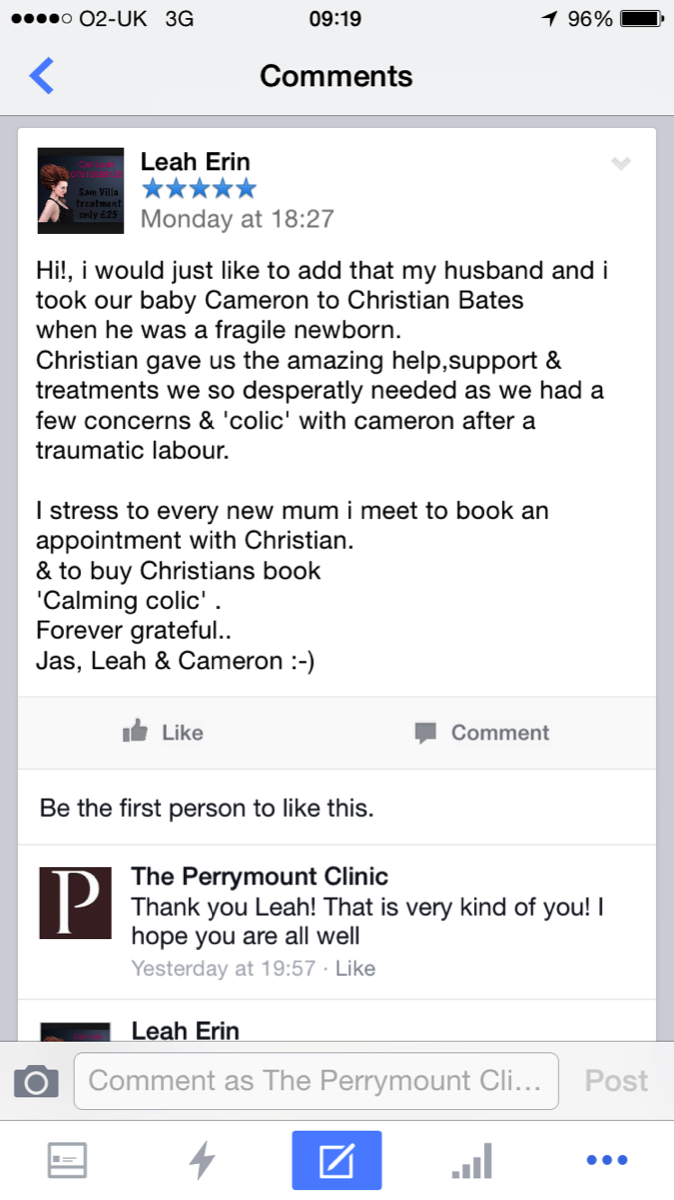This screenshot has height=1200, width=674.
Task: Tap Leah Erin's profile picture
Action: click(81, 191)
